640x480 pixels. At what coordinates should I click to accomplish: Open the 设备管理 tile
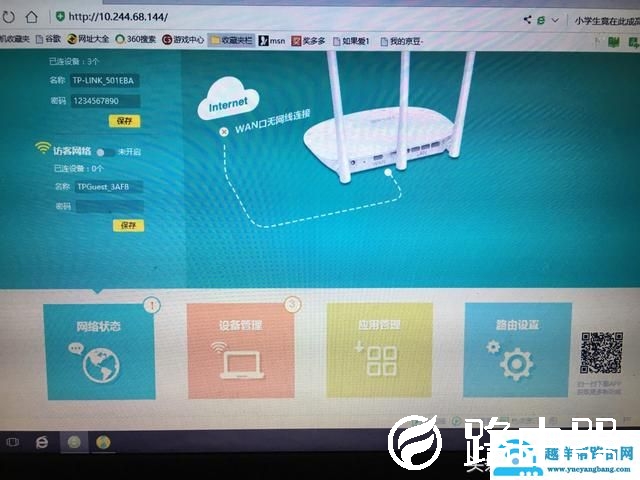[x=241, y=350]
